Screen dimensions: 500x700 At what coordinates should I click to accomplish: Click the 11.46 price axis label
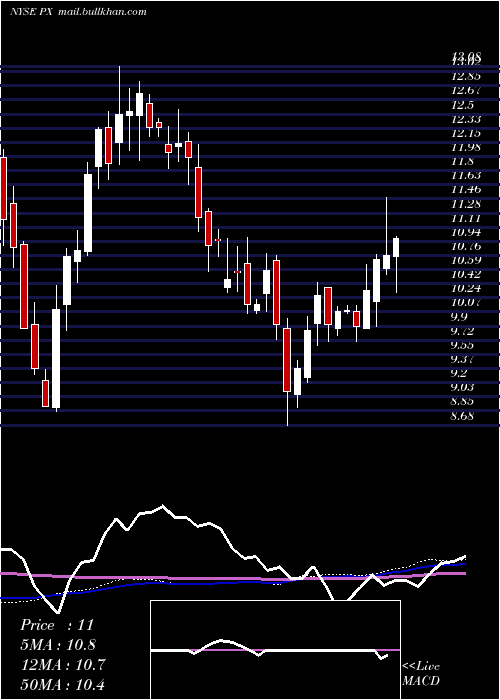[466, 189]
